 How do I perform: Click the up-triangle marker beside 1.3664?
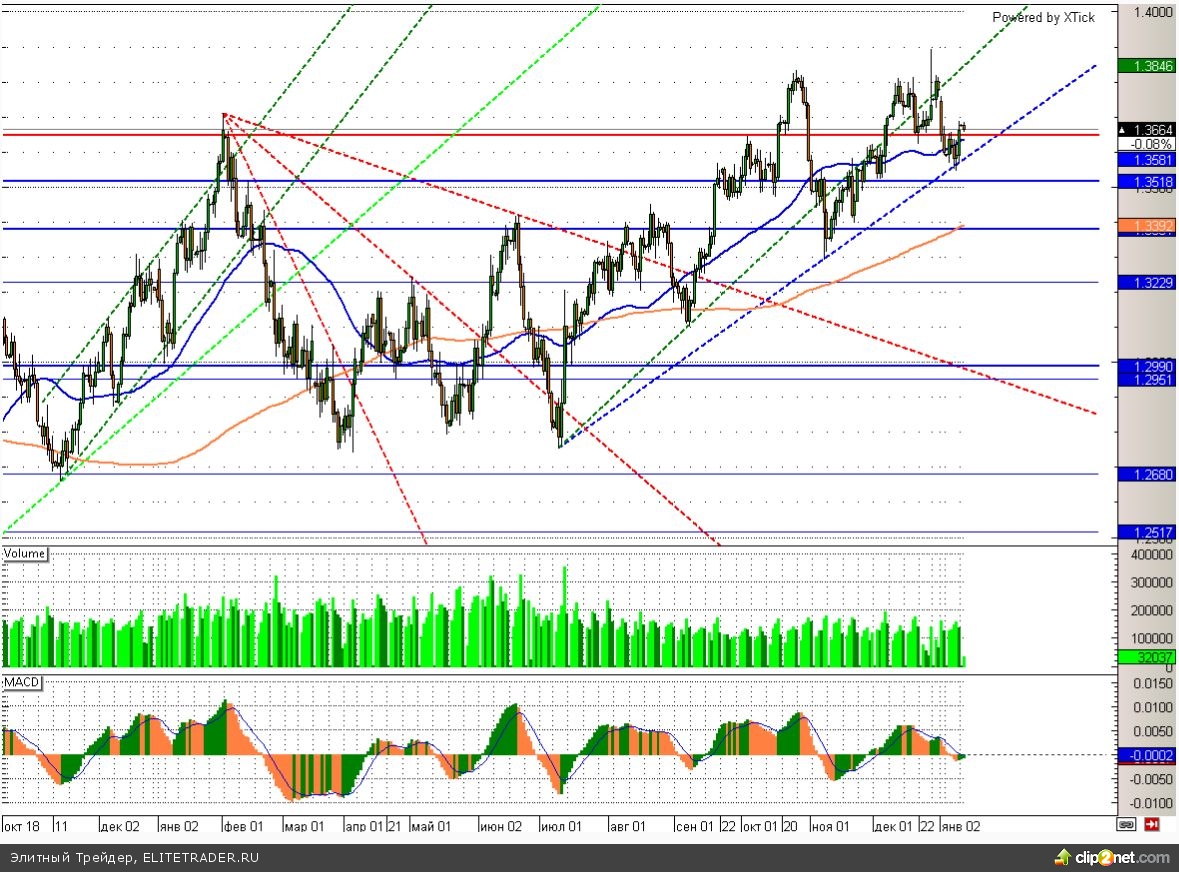coord(1123,130)
